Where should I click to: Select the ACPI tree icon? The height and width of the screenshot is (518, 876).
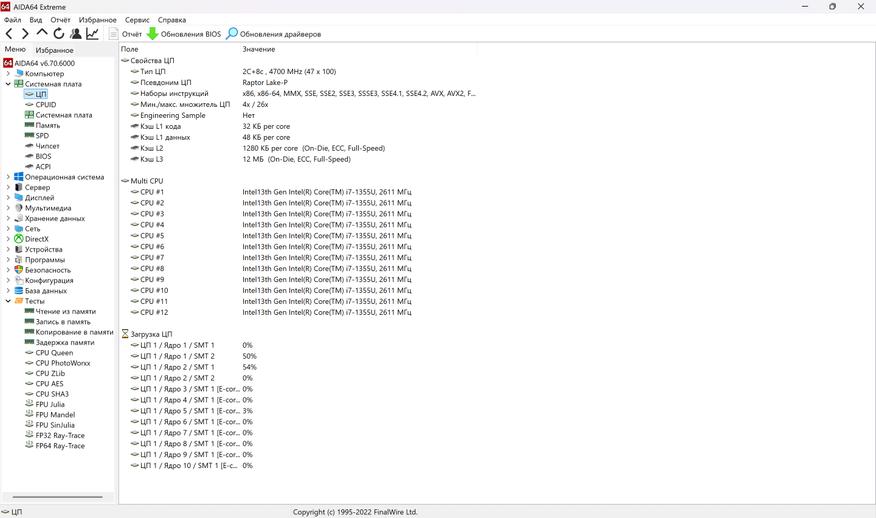(x=30, y=167)
